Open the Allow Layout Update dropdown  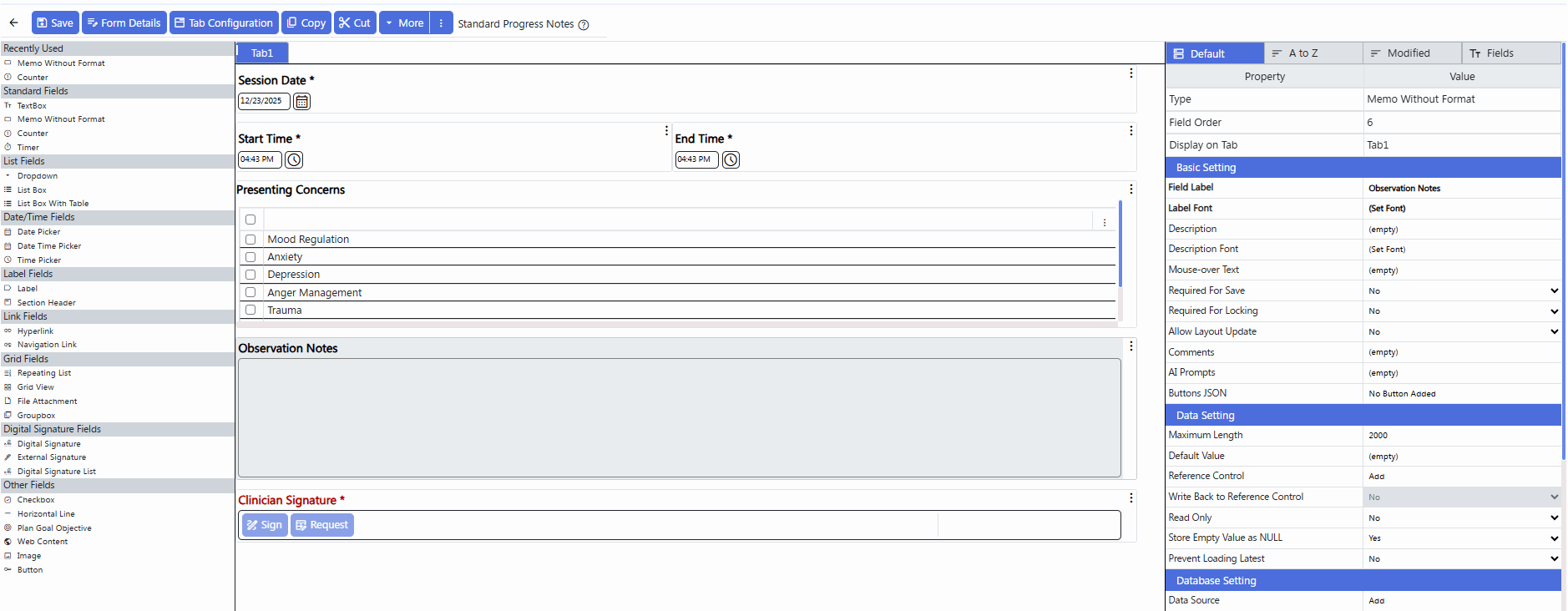1462,331
